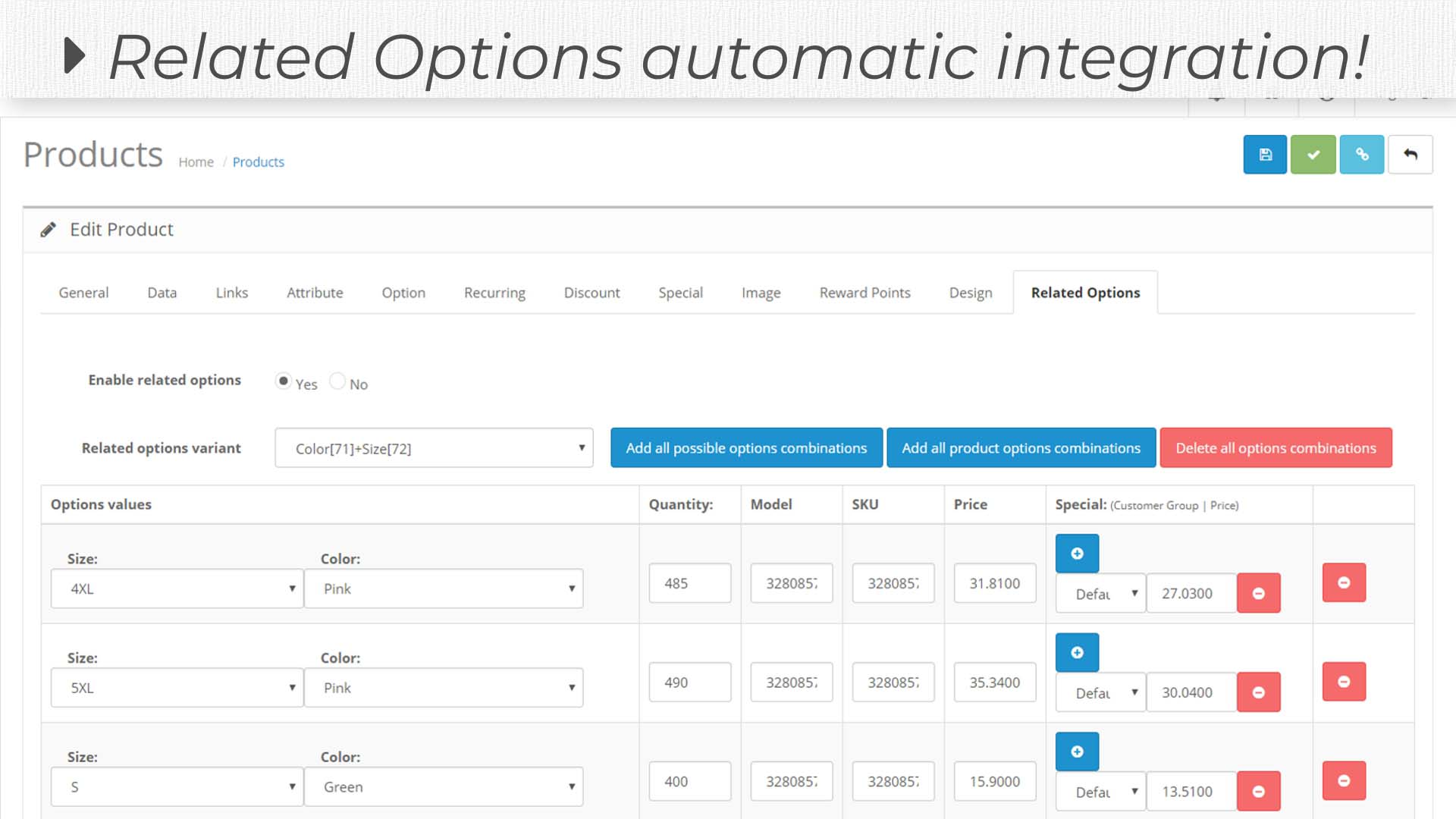
Task: Delete the 4XL Pink combination row with the red minus icon
Action: coord(1343,583)
